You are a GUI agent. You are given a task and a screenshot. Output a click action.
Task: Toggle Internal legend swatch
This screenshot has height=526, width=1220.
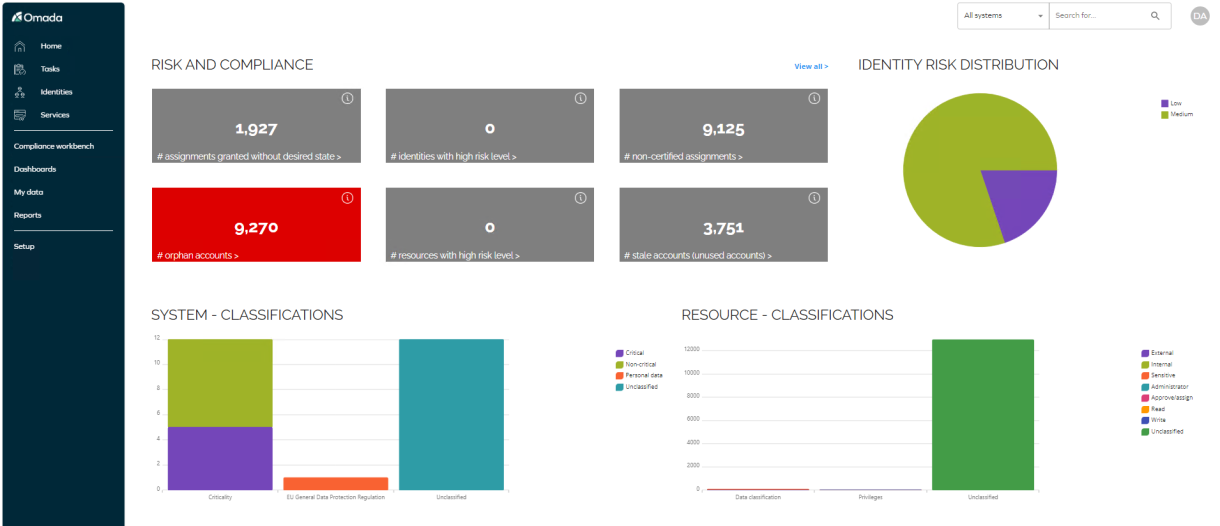(x=1145, y=364)
